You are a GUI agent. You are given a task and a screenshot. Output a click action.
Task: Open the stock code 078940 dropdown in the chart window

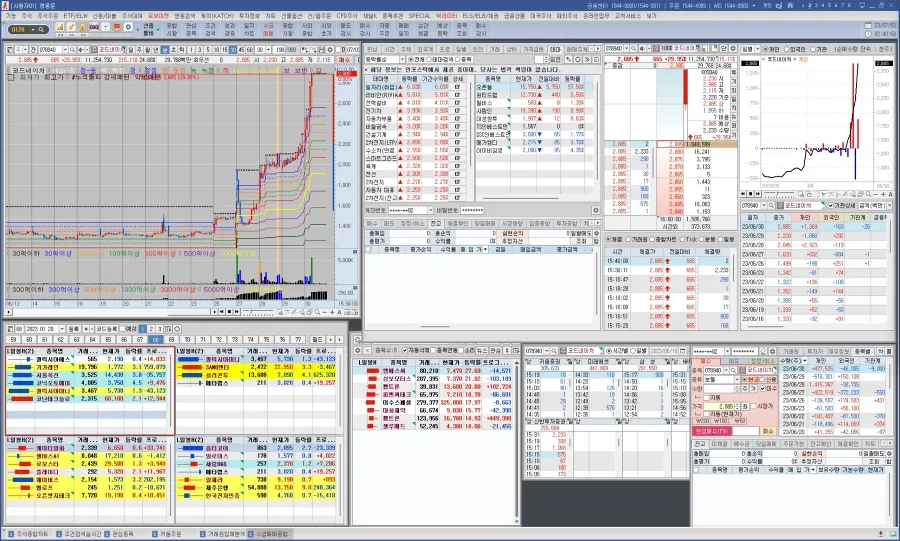(65, 49)
